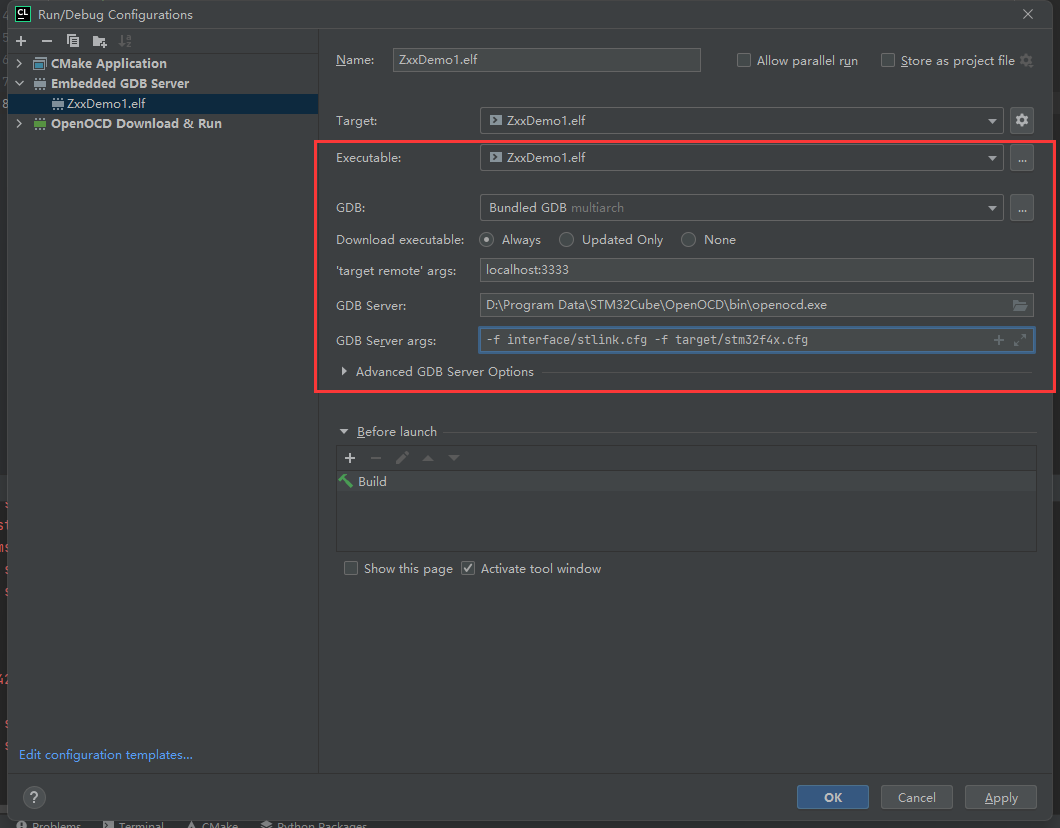1060x828 pixels.
Task: Expand Advanced GDB Server Options
Action: [x=344, y=372]
